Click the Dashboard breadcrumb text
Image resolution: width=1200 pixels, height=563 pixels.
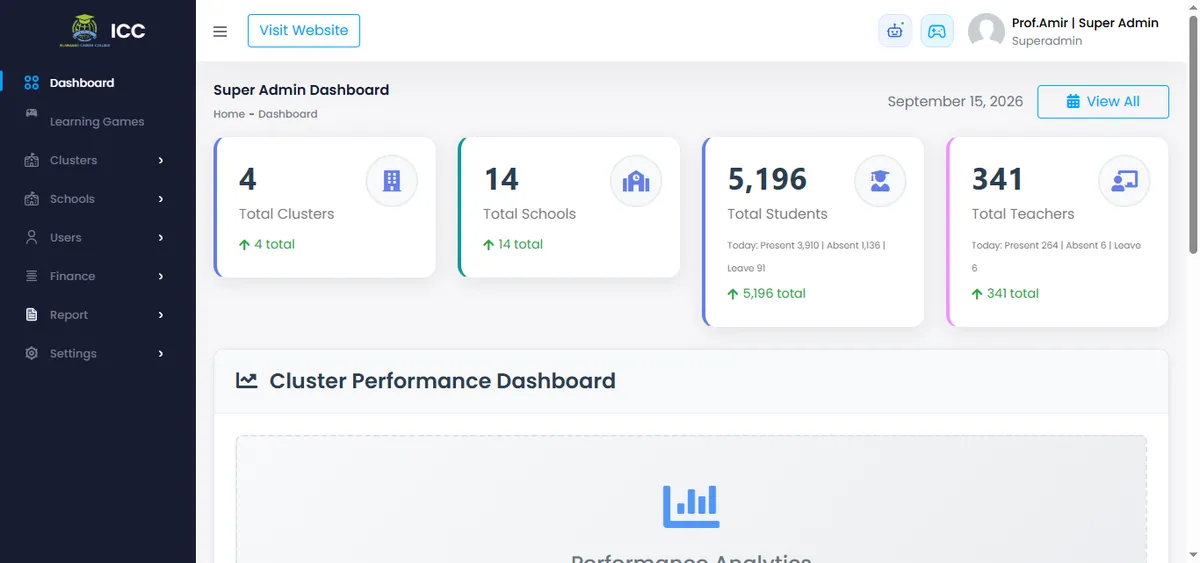click(x=288, y=114)
